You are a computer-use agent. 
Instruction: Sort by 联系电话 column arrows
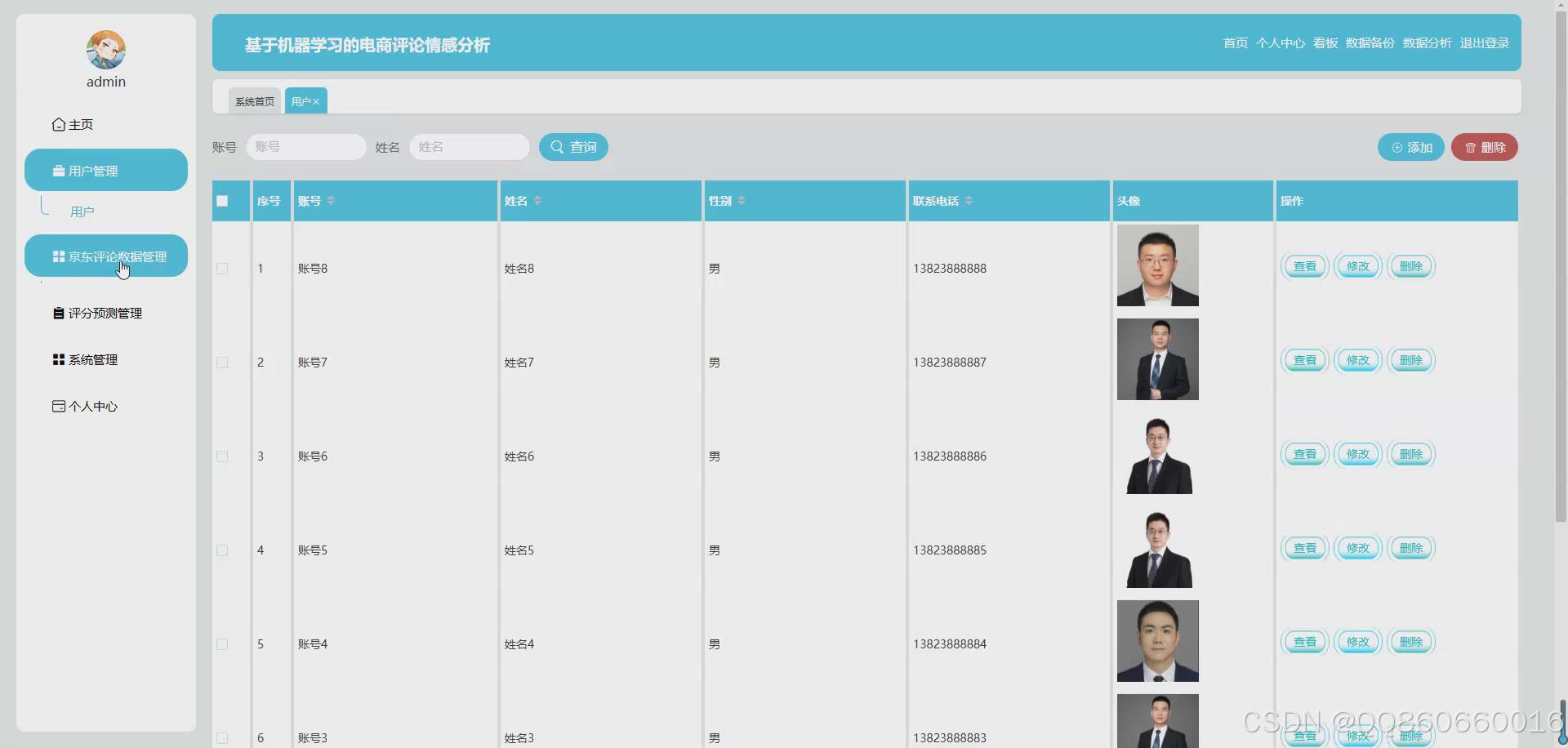[969, 201]
